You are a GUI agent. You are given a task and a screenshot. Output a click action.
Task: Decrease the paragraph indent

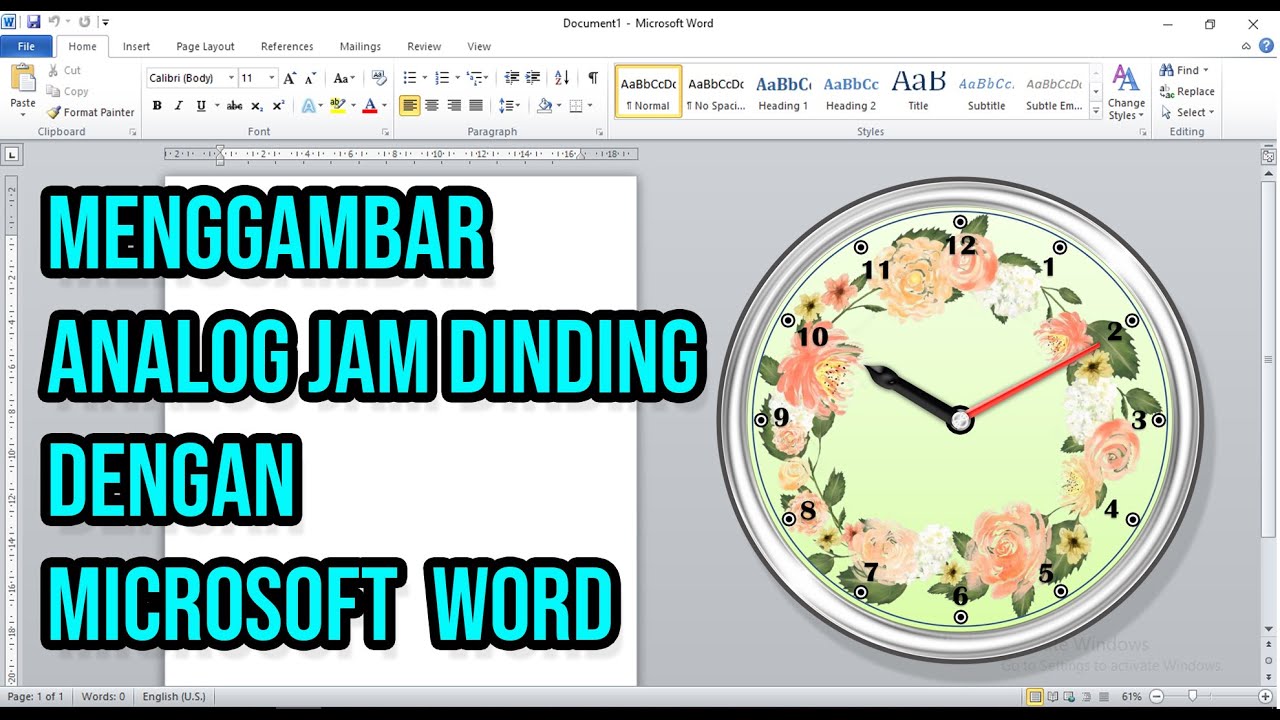click(x=512, y=78)
